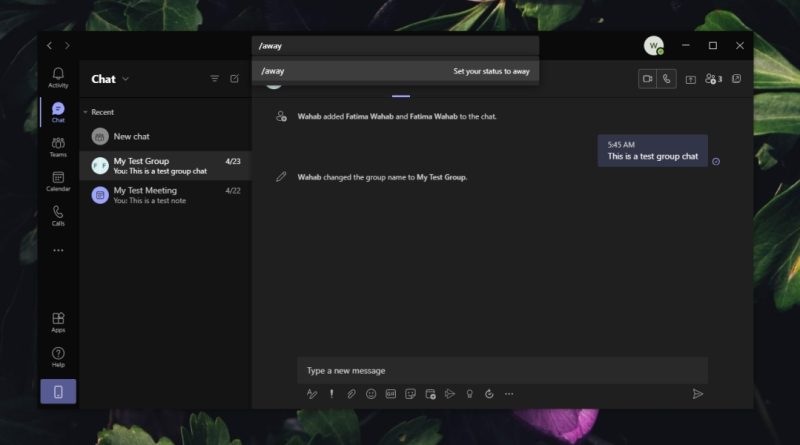The image size is (800, 445).
Task: View the 3 group participants
Action: [x=713, y=79]
